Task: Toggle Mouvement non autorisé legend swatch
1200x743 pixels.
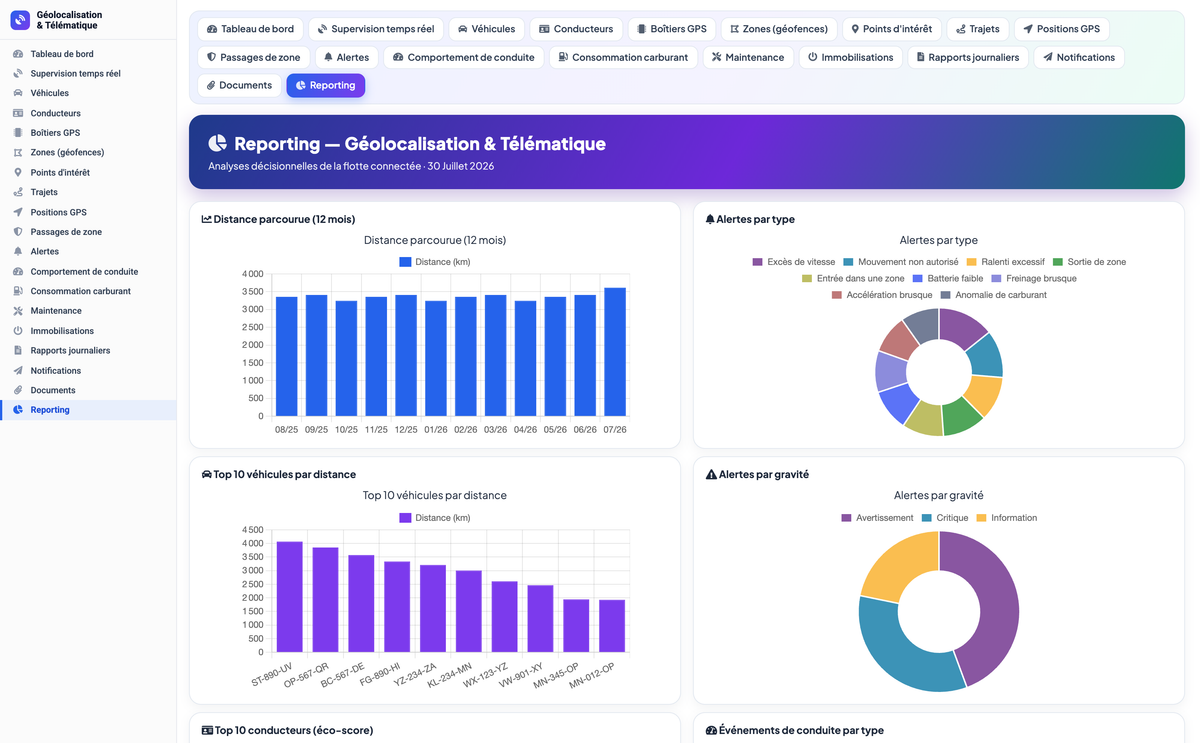Action: (x=848, y=262)
